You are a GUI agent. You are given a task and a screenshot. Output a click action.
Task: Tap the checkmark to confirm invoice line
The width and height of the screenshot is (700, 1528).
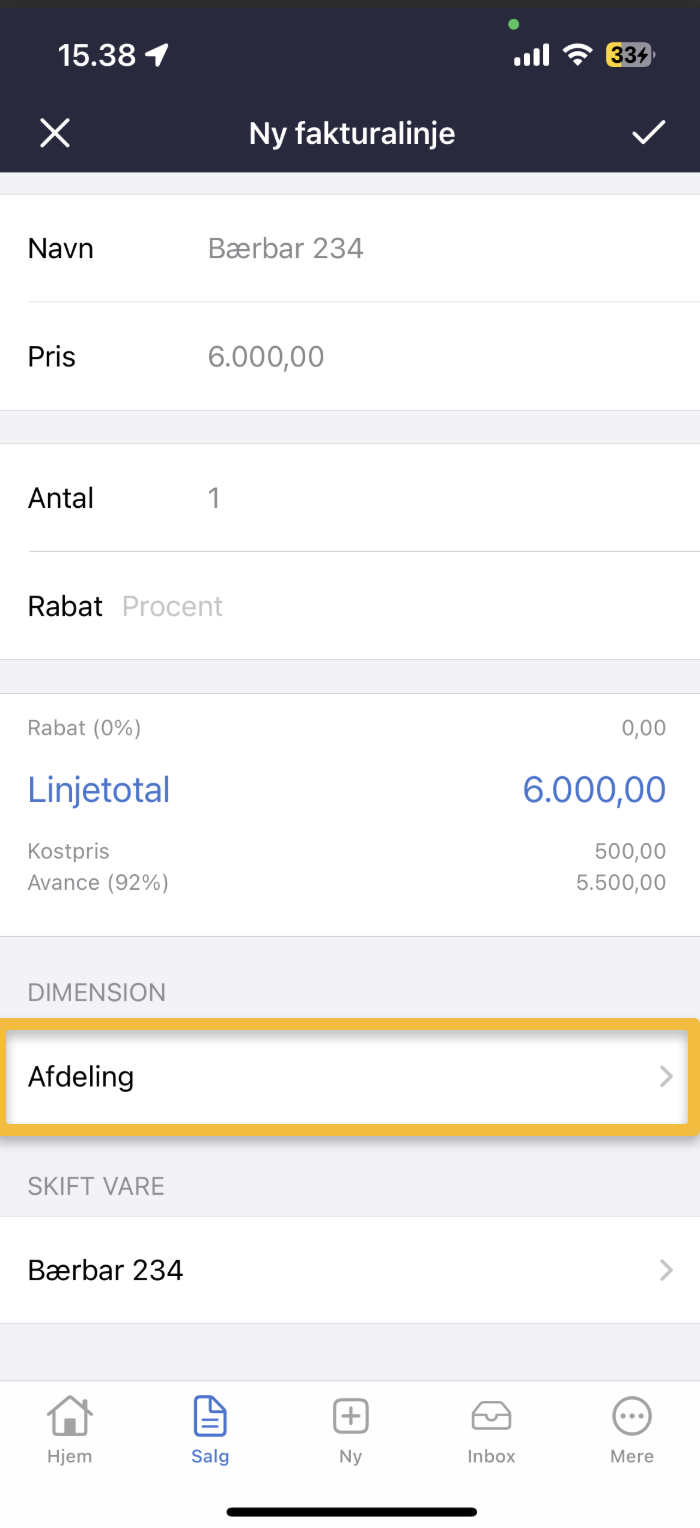(x=648, y=133)
